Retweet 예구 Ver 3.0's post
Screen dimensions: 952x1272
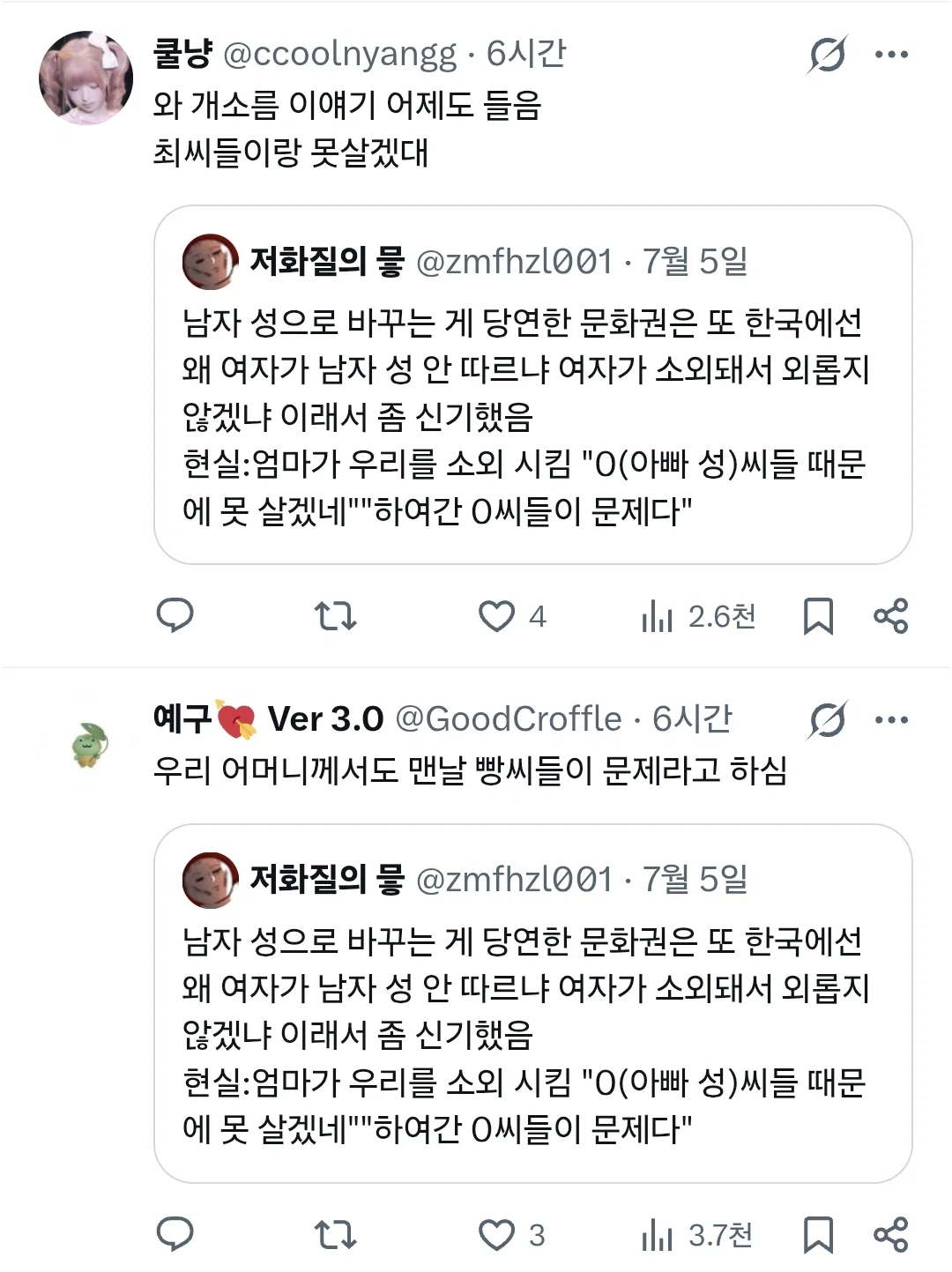click(336, 1234)
